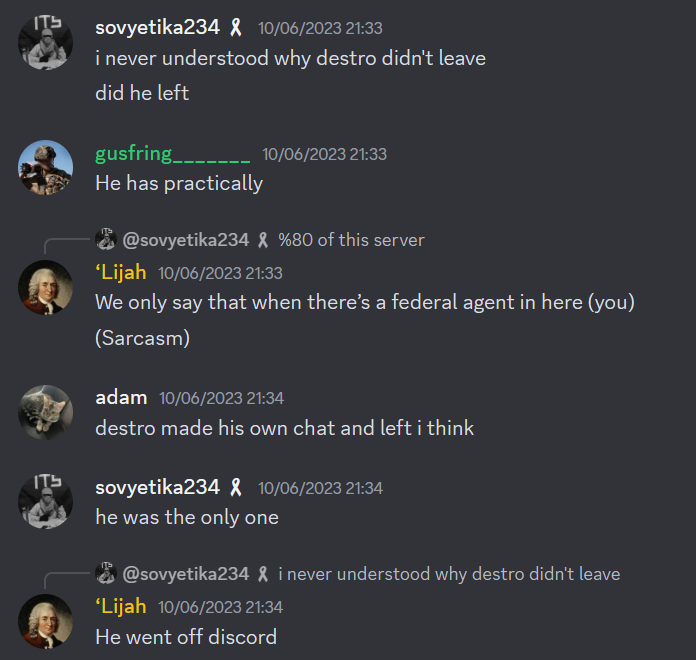The height and width of the screenshot is (660, 696).
Task: Click the adam username
Action: 121,398
